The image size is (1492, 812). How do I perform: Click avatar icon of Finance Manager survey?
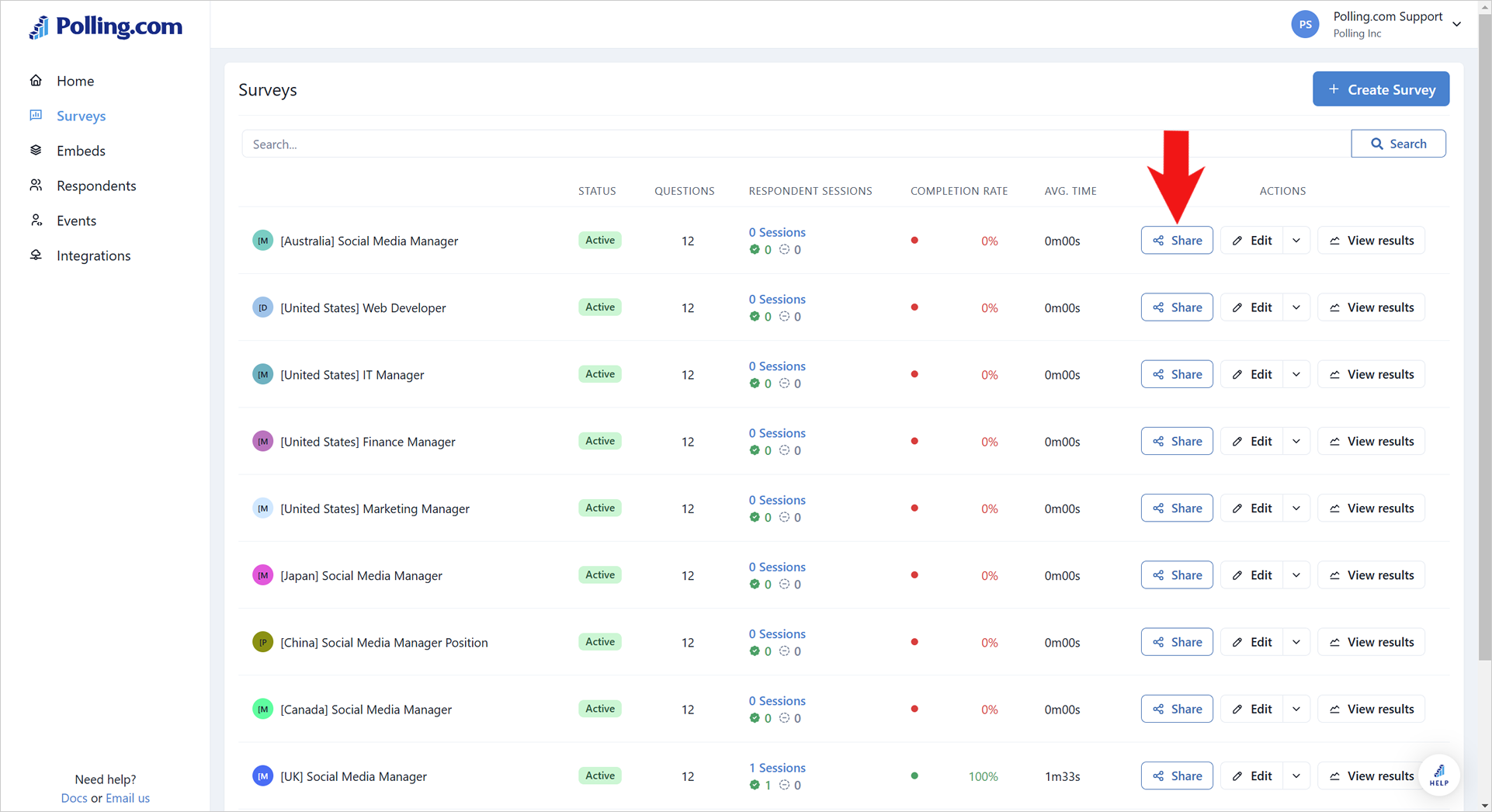263,441
